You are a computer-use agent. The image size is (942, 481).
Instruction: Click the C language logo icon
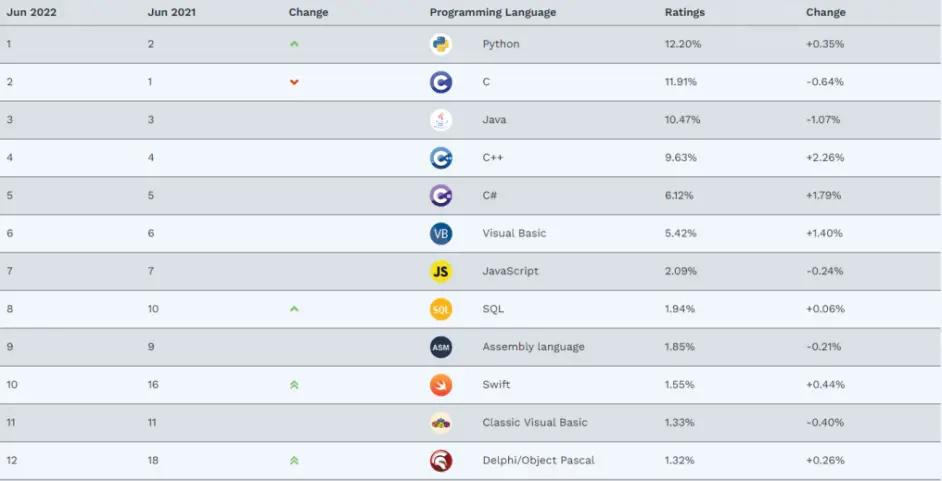click(x=441, y=82)
